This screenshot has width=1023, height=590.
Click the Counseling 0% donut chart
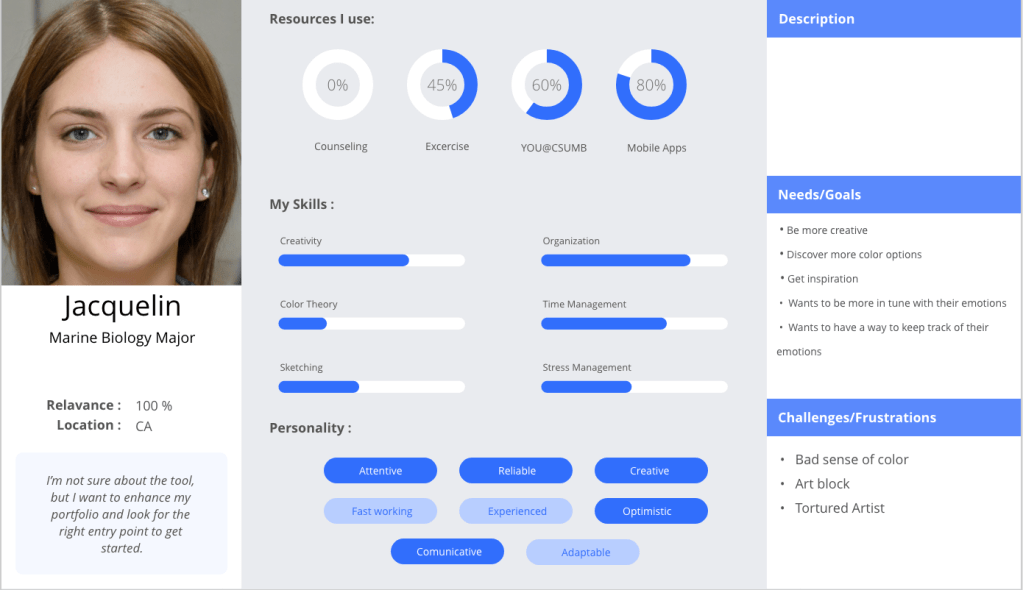[x=338, y=85]
